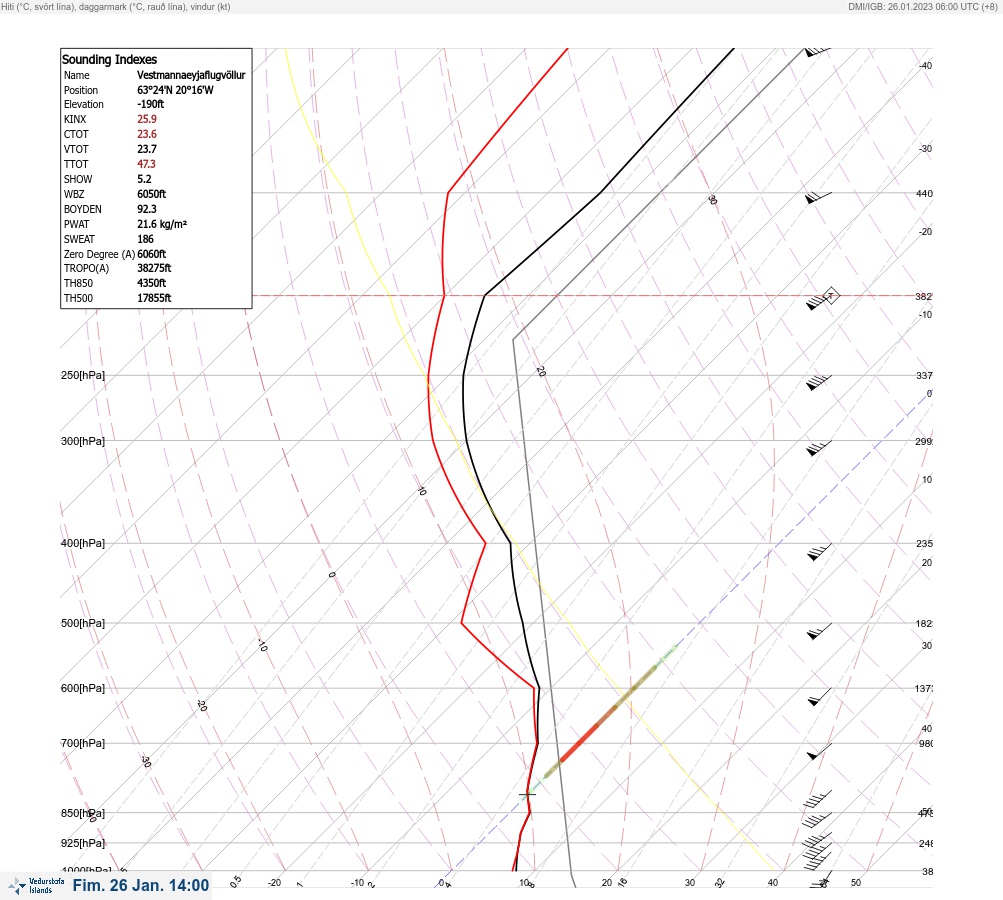
Task: Click the TROPO(A) row label
Action: point(86,268)
